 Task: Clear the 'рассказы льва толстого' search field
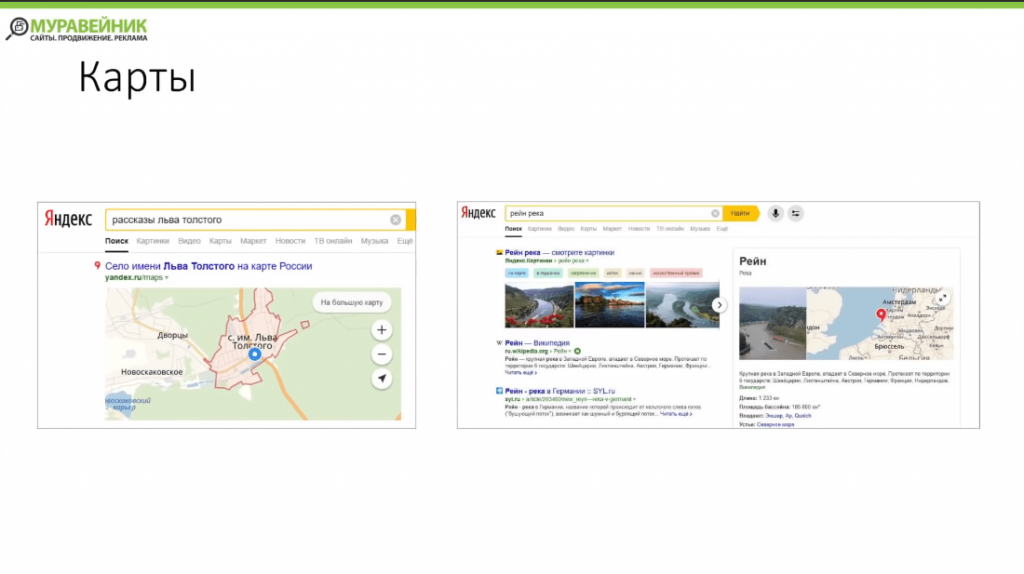pyautogui.click(x=395, y=220)
